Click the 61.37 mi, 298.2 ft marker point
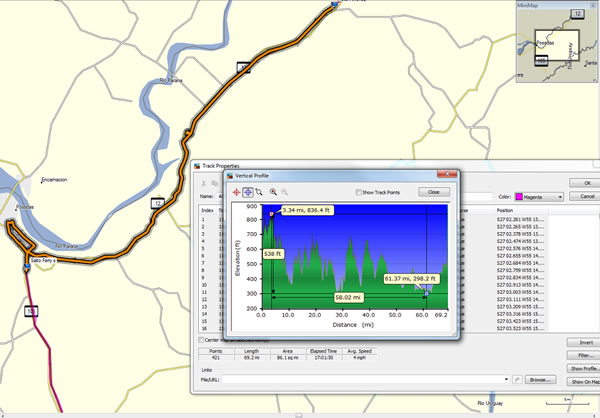This screenshot has height=418, width=600. [427, 294]
